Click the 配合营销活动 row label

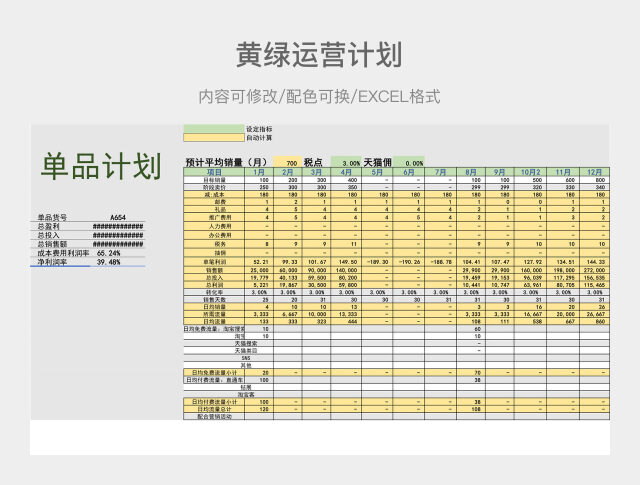[214, 416]
